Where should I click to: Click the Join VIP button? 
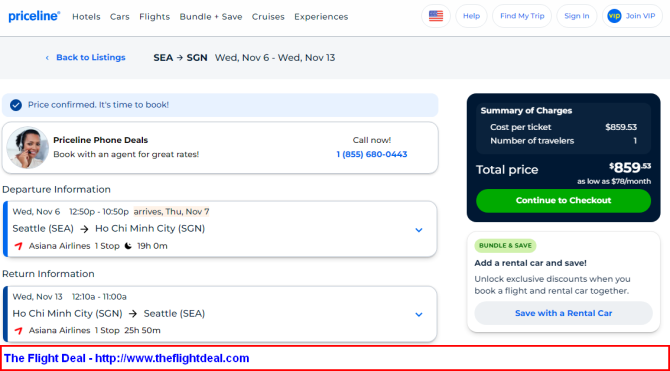click(x=632, y=16)
